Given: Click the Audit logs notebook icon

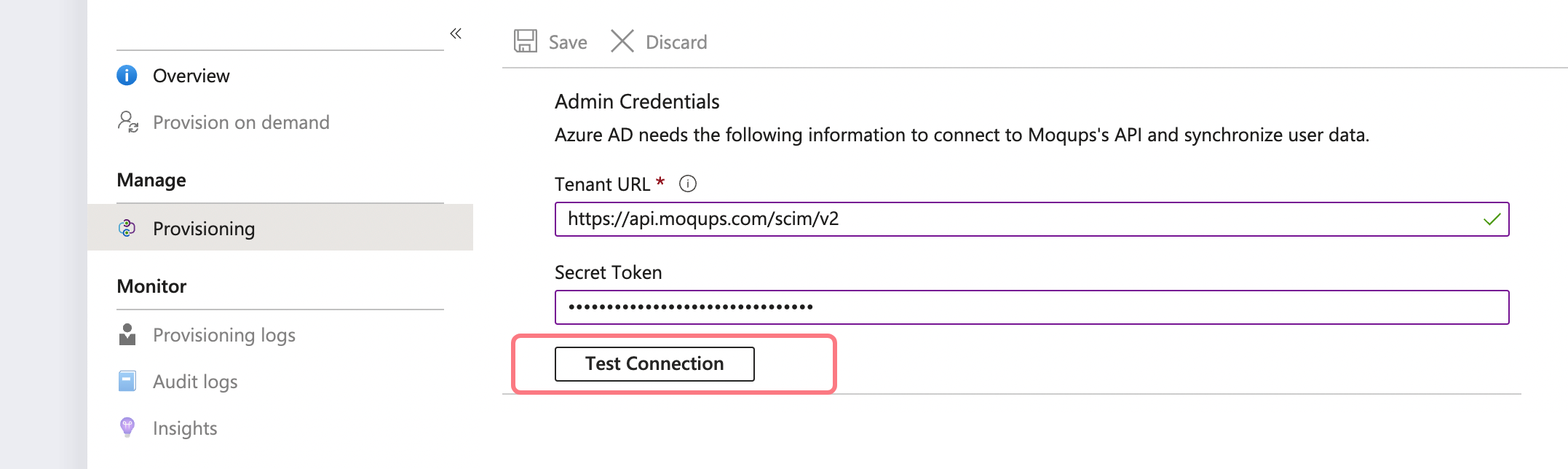Looking at the screenshot, I should 127,381.
